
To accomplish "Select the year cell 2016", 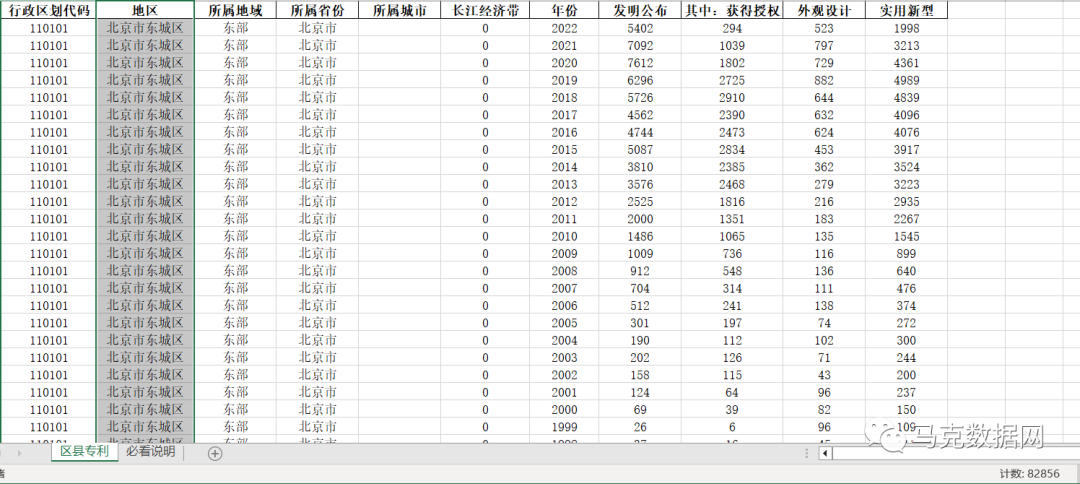I will [565, 132].
